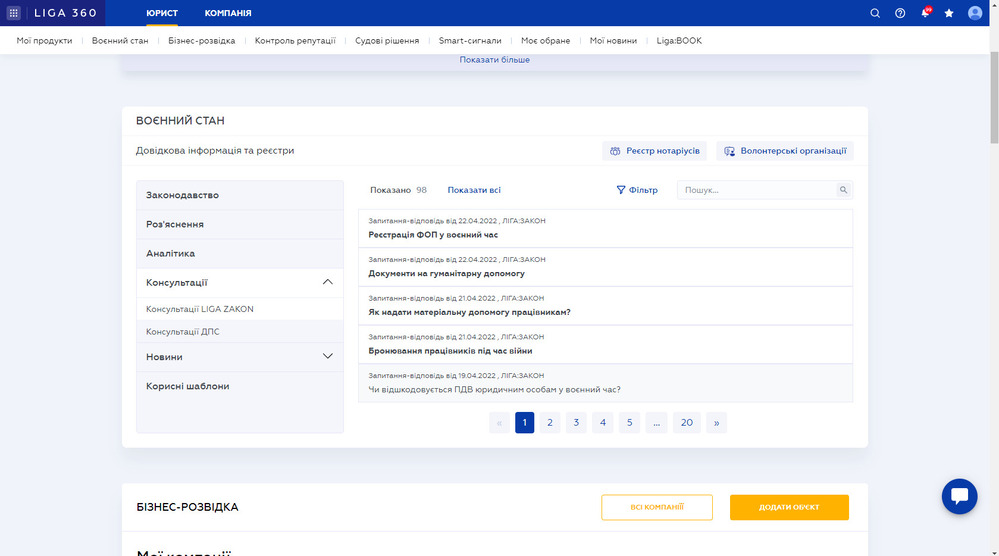
Task: Click the ДОДАТИ ОБ'ЄКТ button
Action: (x=789, y=507)
